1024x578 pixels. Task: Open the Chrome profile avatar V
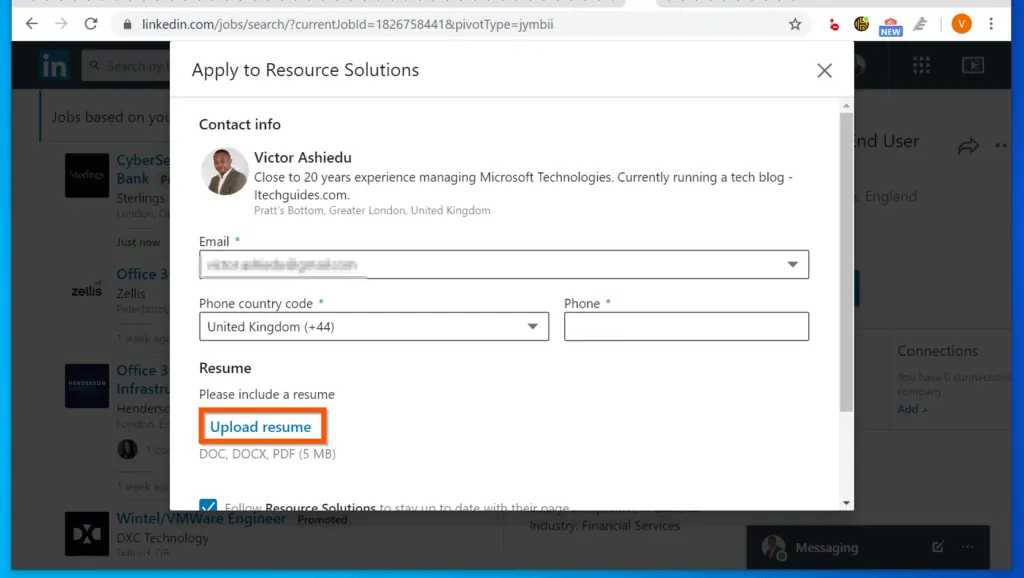tap(961, 22)
